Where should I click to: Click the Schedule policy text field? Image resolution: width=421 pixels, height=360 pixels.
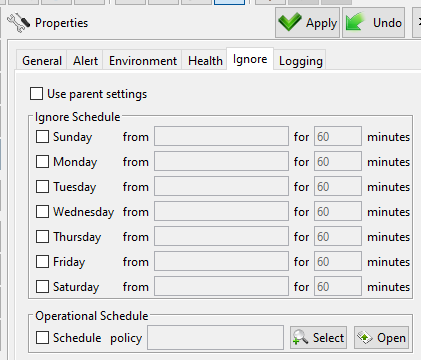click(x=216, y=338)
